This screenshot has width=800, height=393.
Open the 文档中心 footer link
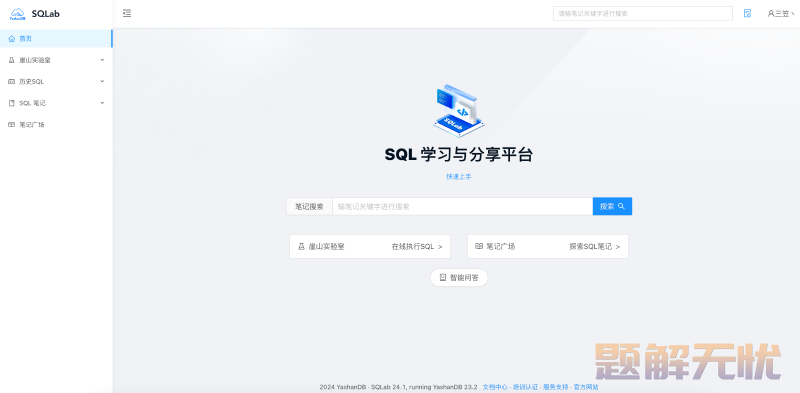click(x=495, y=387)
